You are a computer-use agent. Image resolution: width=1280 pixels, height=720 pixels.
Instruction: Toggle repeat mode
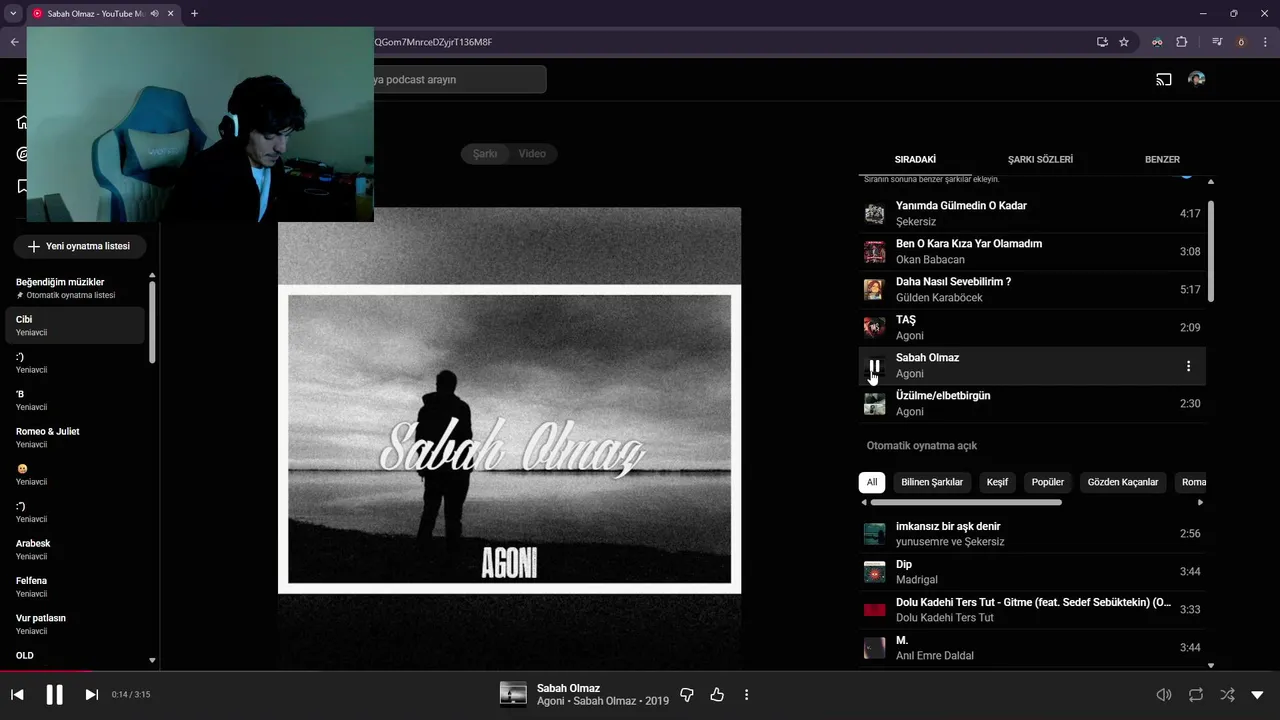click(x=1196, y=694)
